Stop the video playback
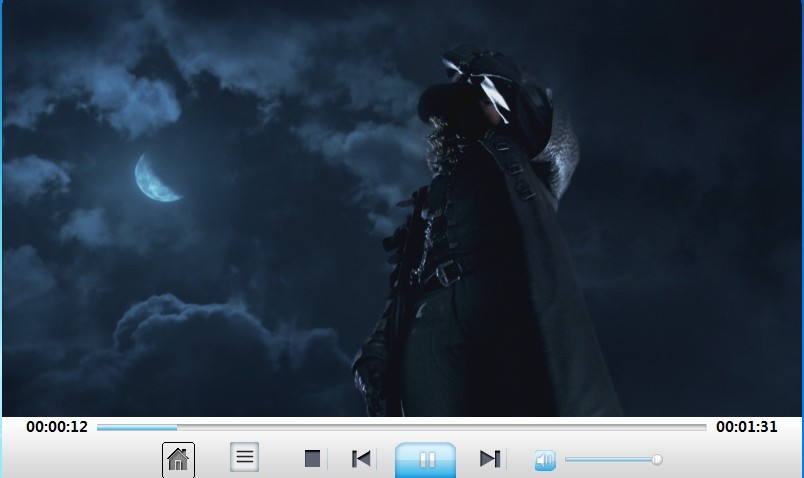The image size is (804, 478). pos(312,459)
